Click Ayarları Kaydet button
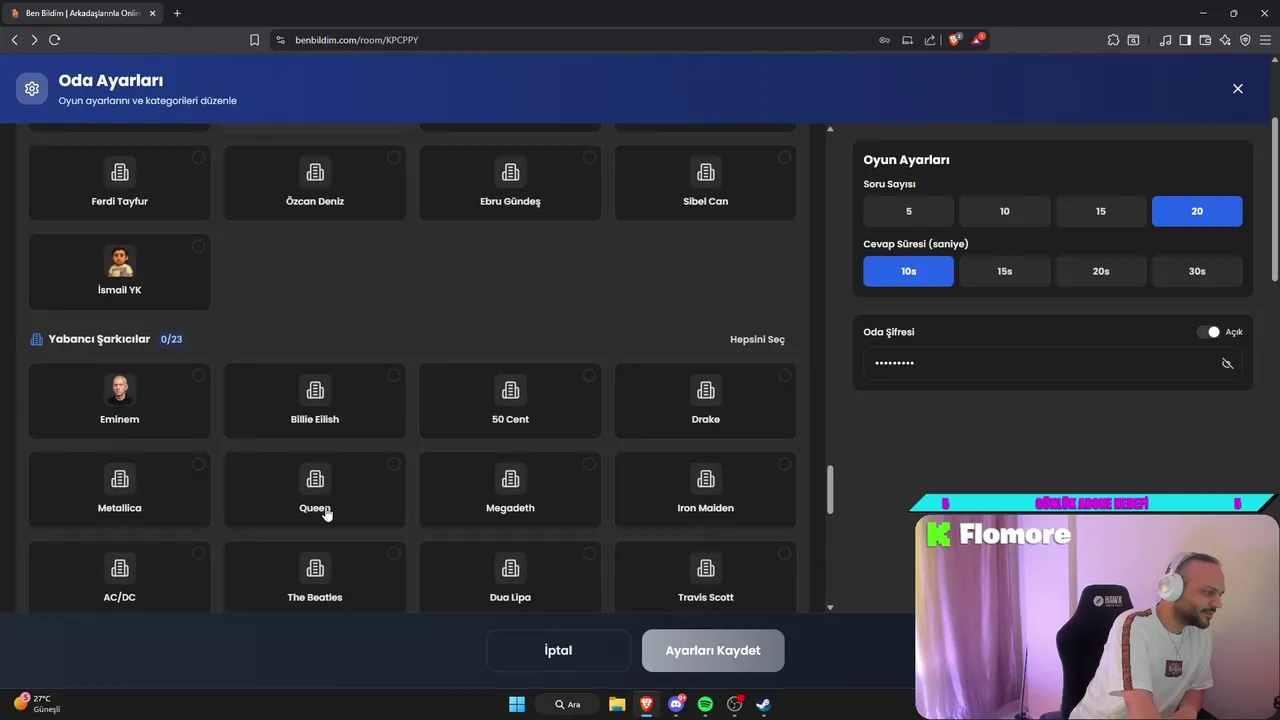 pos(713,650)
